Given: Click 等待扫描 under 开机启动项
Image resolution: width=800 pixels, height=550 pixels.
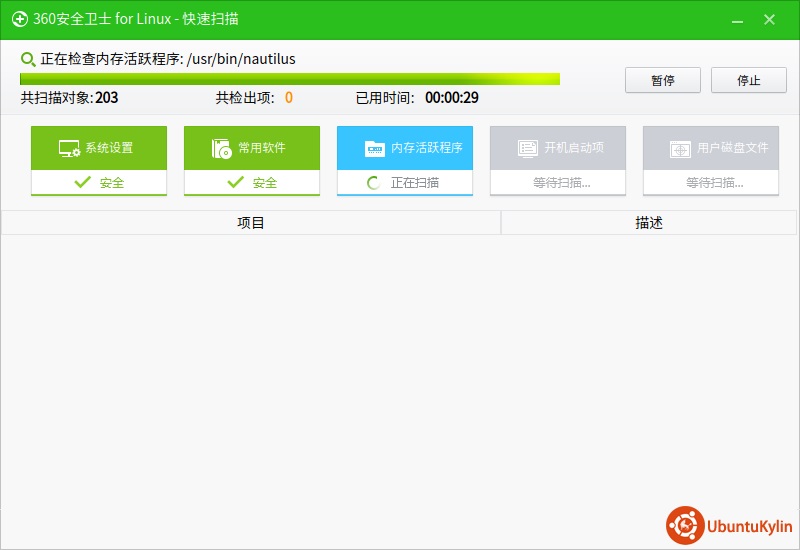Looking at the screenshot, I should click(562, 183).
